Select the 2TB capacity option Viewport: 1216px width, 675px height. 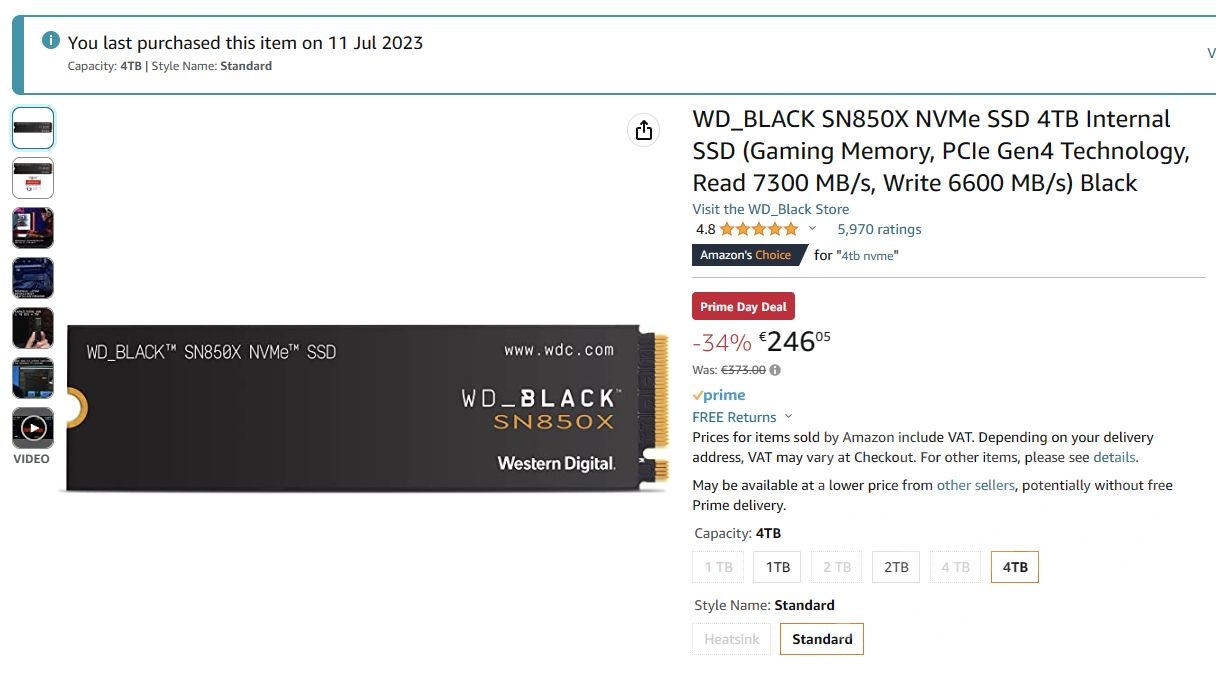(895, 566)
